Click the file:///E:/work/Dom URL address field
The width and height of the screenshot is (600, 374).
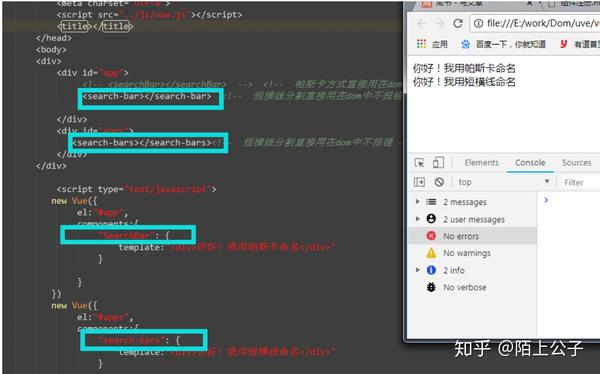[x=535, y=23]
